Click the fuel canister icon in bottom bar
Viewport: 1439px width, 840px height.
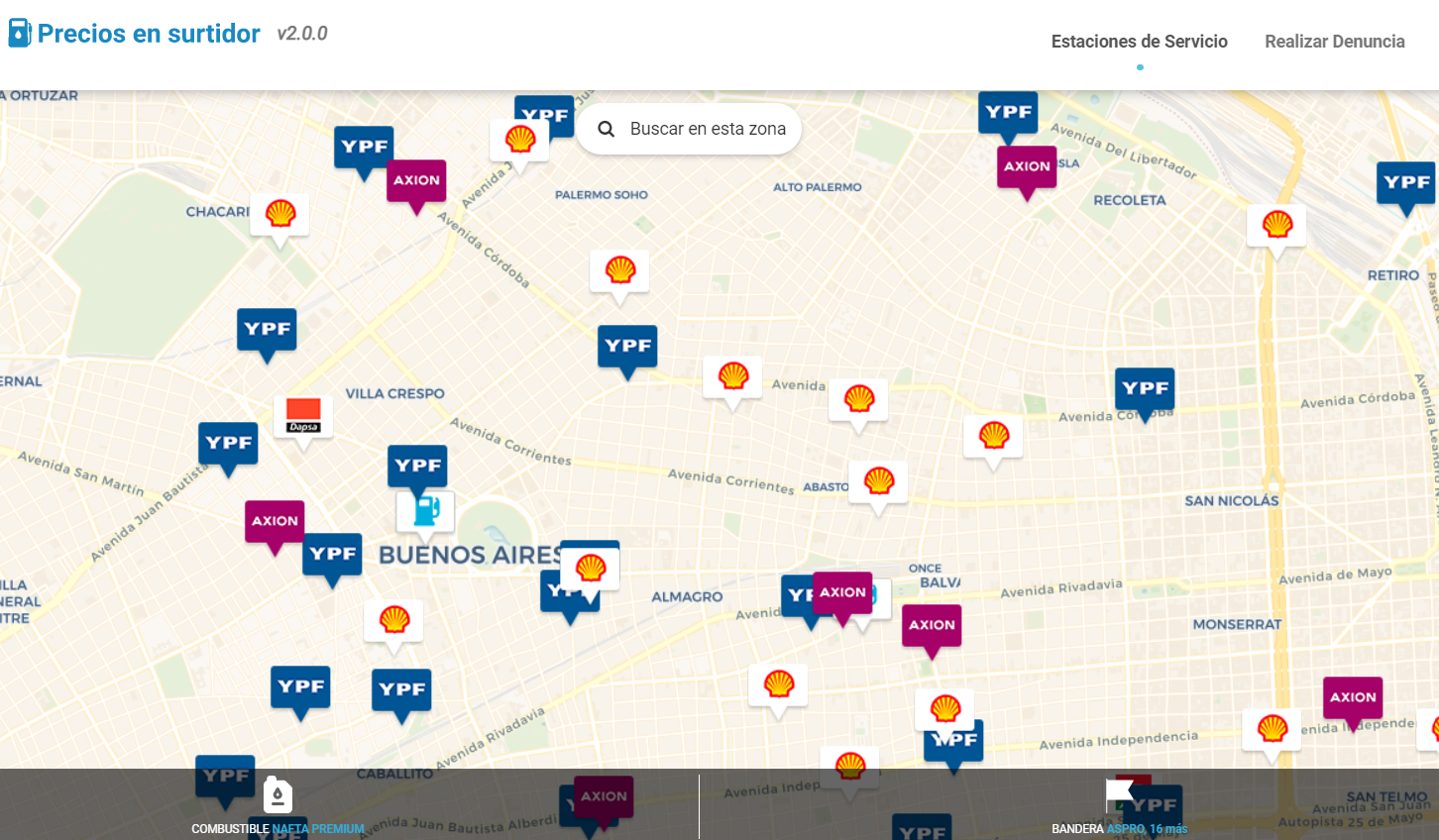[277, 794]
